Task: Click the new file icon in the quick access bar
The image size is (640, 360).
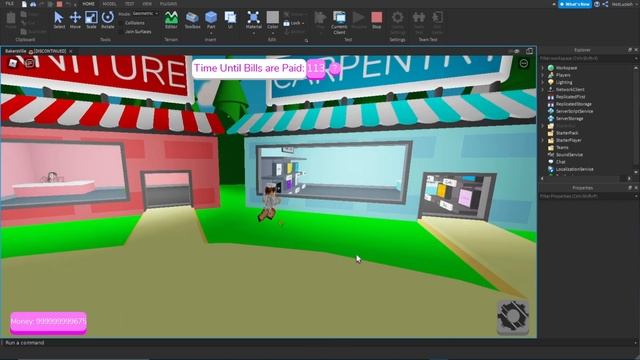Action: (24, 4)
